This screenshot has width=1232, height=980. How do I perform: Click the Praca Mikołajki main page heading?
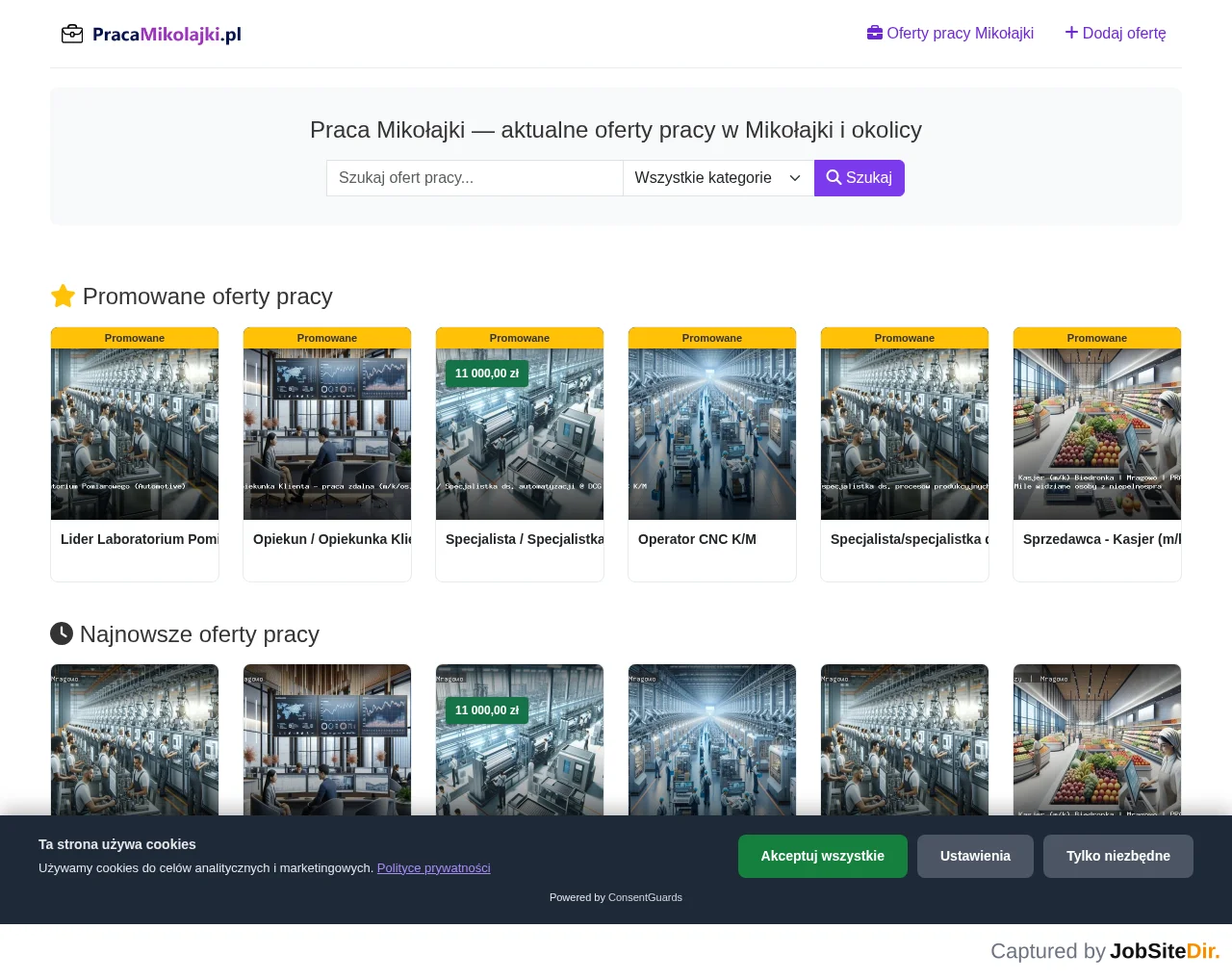(x=616, y=130)
